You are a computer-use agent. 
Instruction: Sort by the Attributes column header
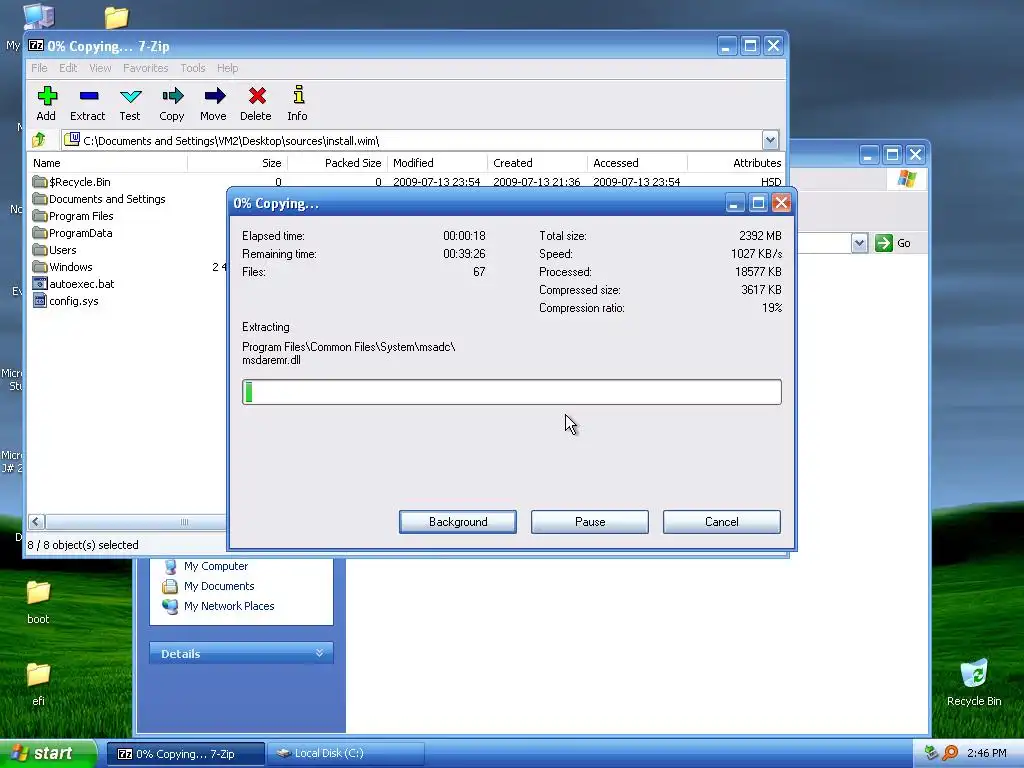click(736, 163)
